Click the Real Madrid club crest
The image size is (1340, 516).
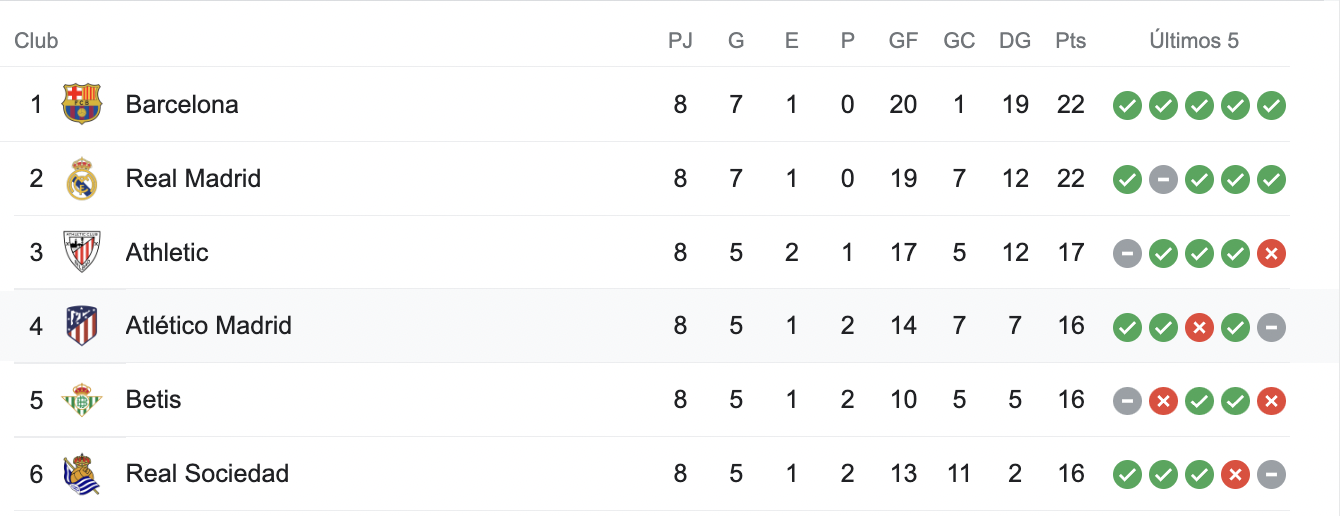[82, 179]
